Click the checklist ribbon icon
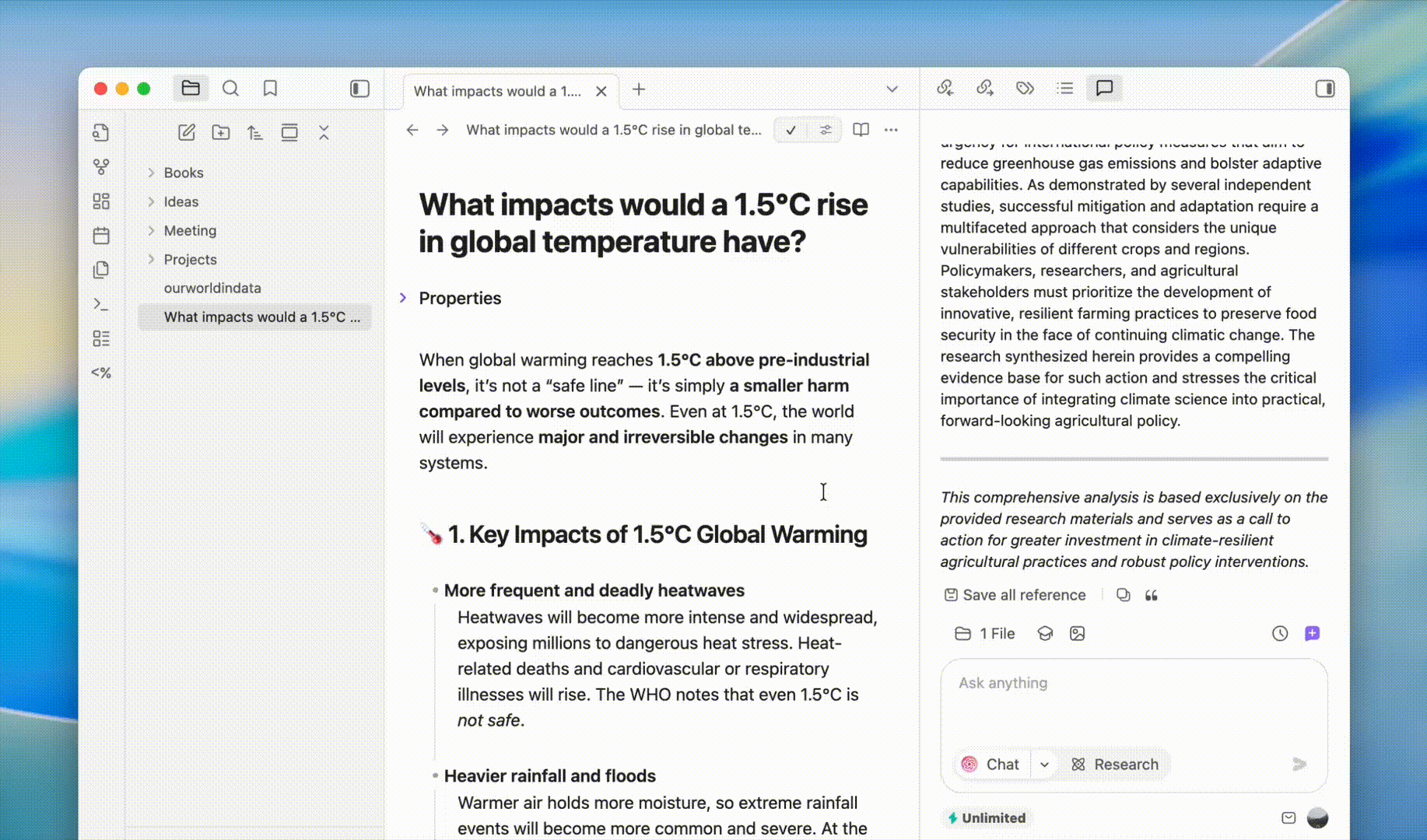The width and height of the screenshot is (1427, 840). pos(101,338)
